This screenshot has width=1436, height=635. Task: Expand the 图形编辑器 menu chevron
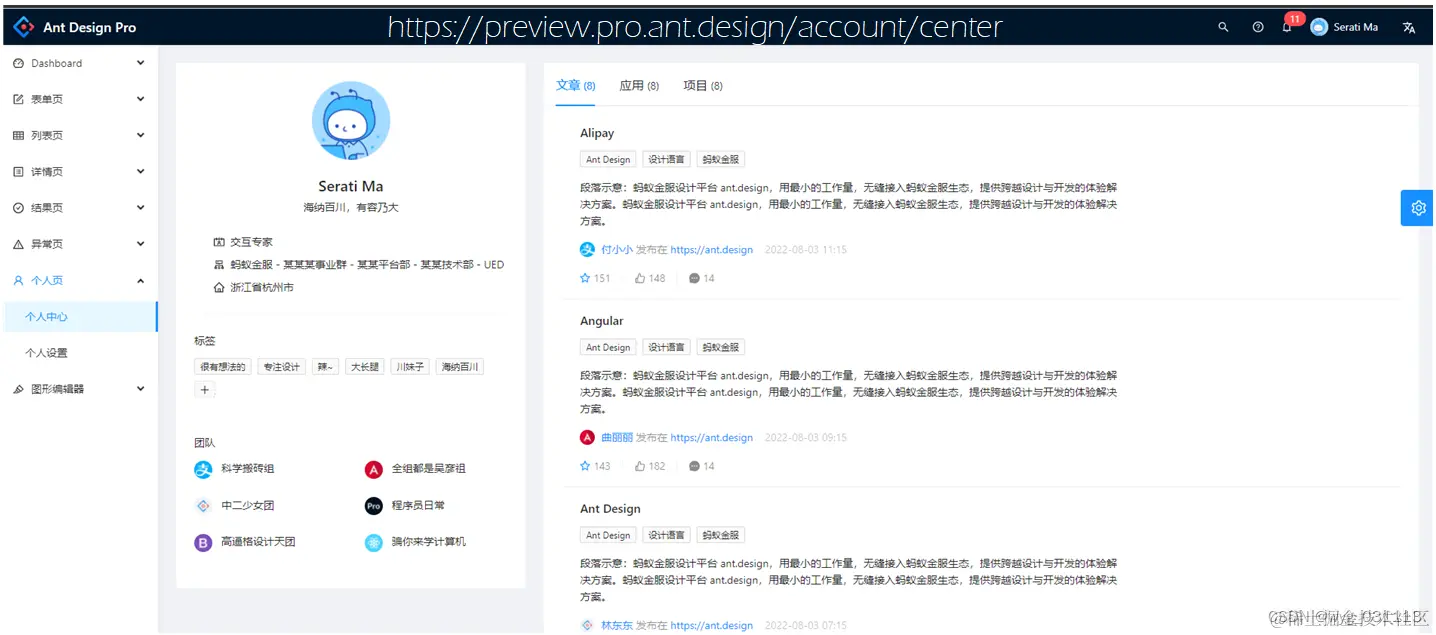pos(140,389)
